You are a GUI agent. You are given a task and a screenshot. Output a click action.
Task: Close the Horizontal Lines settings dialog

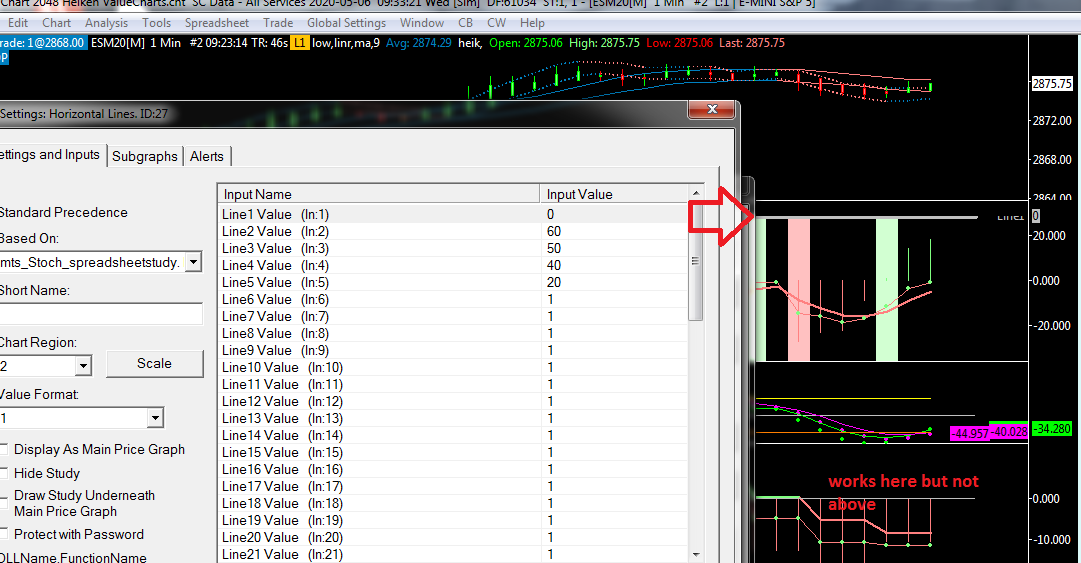(712, 109)
